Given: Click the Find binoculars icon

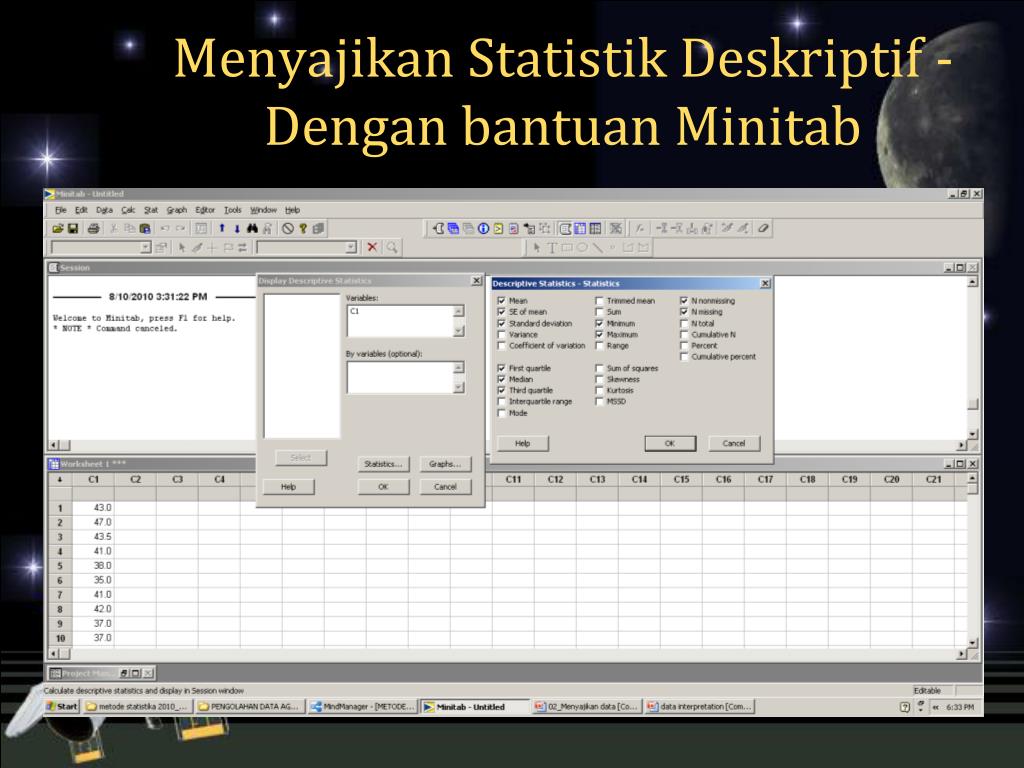Looking at the screenshot, I should [x=252, y=229].
